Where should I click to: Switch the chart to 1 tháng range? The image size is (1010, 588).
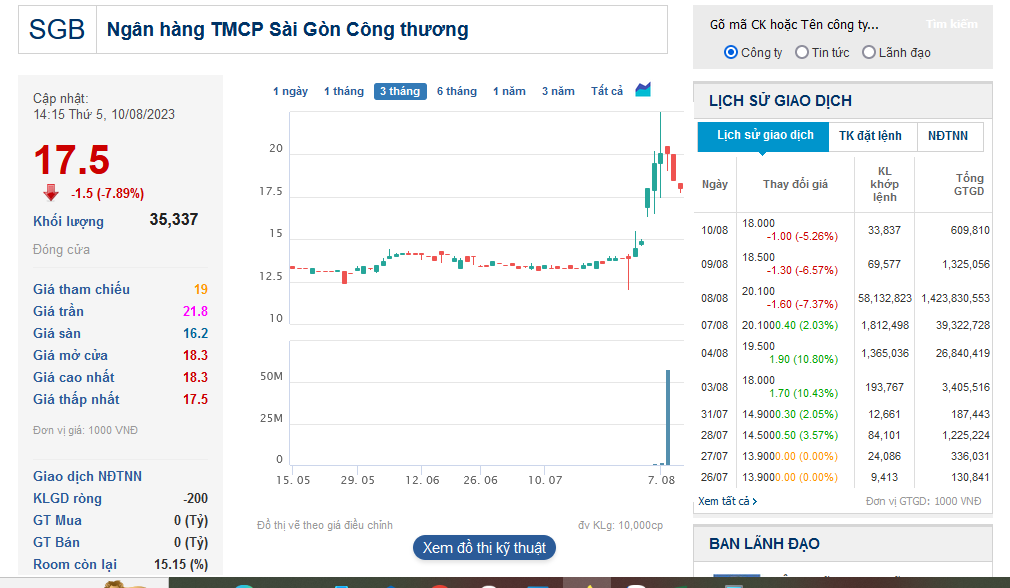[x=344, y=91]
